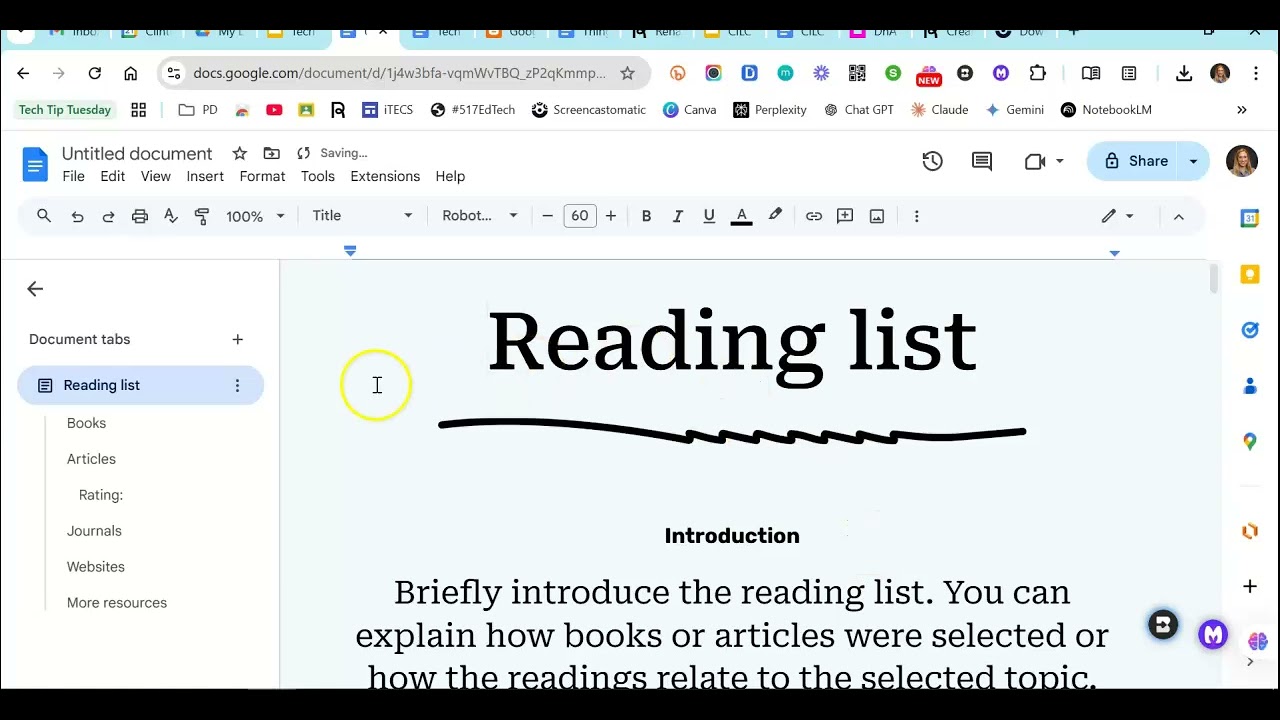Viewport: 1280px width, 720px height.
Task: Open Google Calendar side panel
Action: pos(1249,219)
